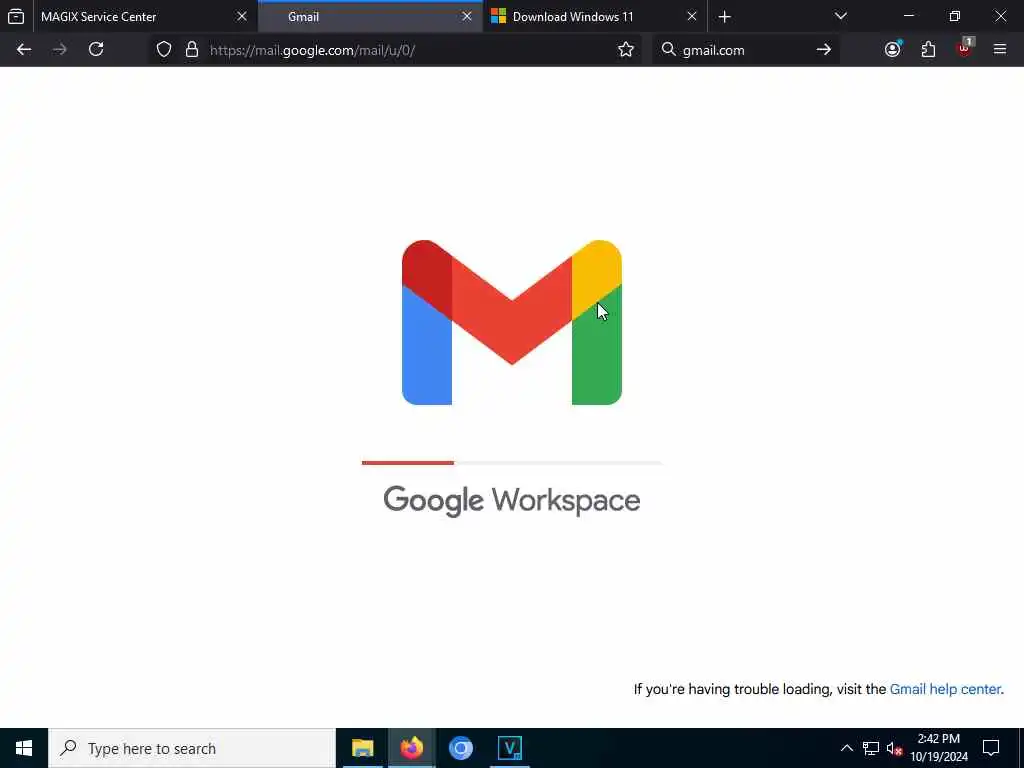Viewport: 1024px width, 768px height.
Task: Show hidden system tray icons
Action: (846, 748)
